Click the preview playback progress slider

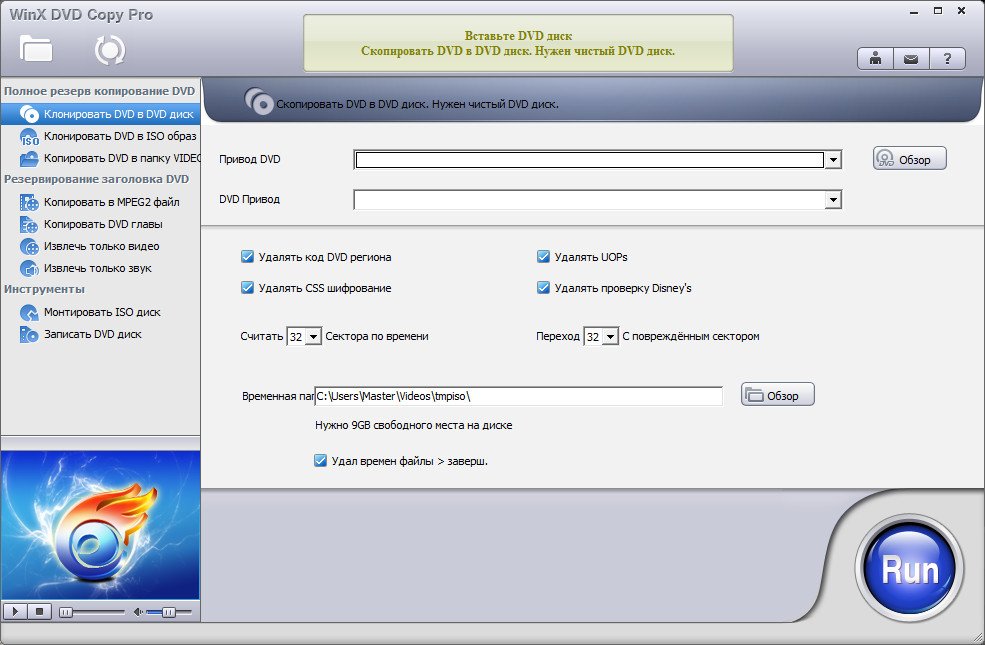92,612
